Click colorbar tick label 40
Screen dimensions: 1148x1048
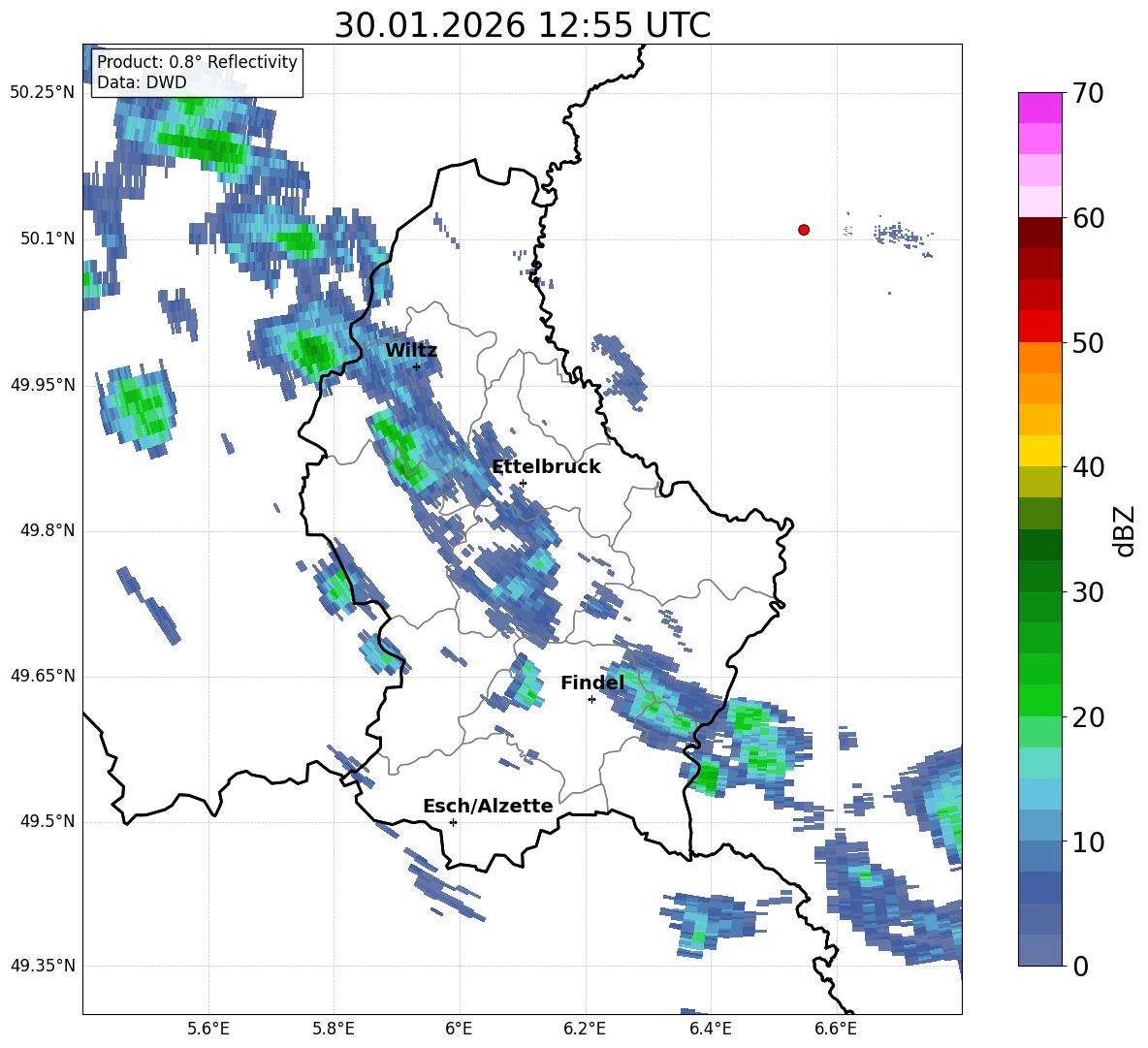pyautogui.click(x=1087, y=467)
